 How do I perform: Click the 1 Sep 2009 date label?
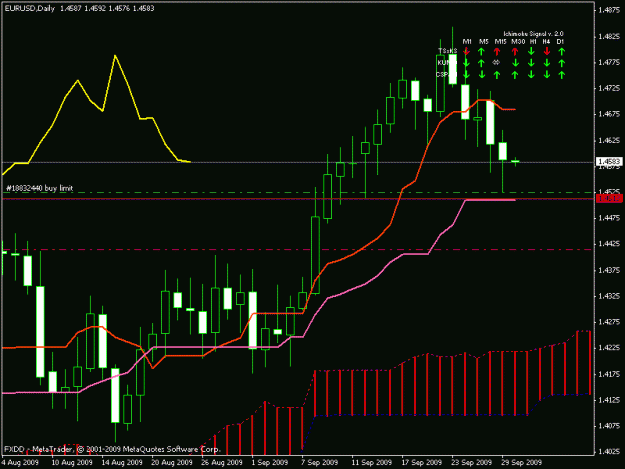[270, 462]
